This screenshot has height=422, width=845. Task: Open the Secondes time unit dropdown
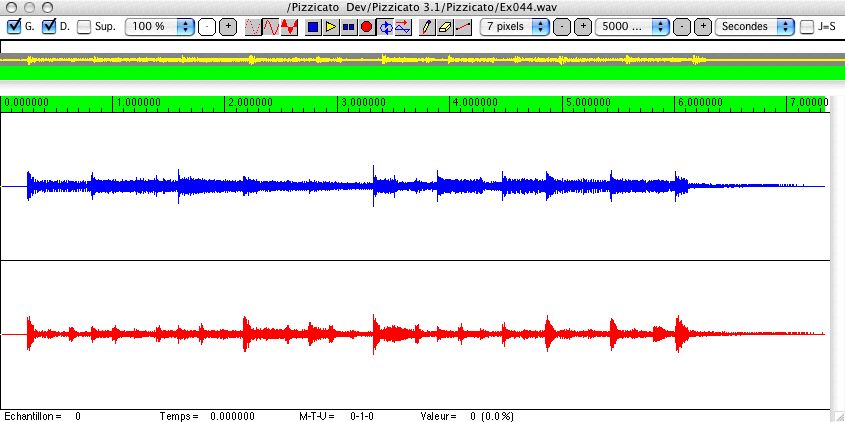754,26
